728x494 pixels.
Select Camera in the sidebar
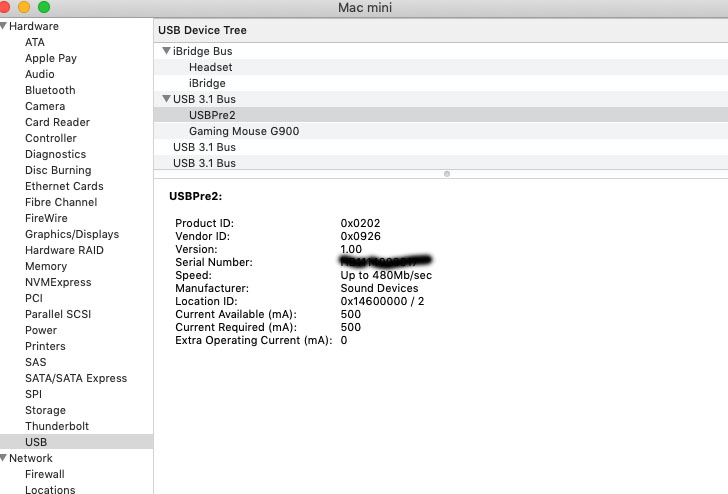click(x=45, y=106)
